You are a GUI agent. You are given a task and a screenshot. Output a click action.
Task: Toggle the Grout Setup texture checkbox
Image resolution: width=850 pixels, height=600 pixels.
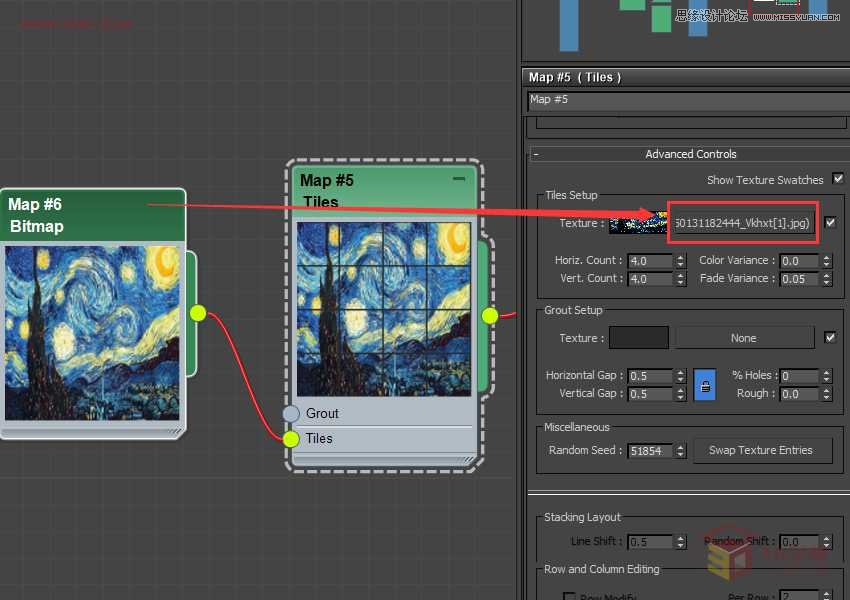click(830, 338)
